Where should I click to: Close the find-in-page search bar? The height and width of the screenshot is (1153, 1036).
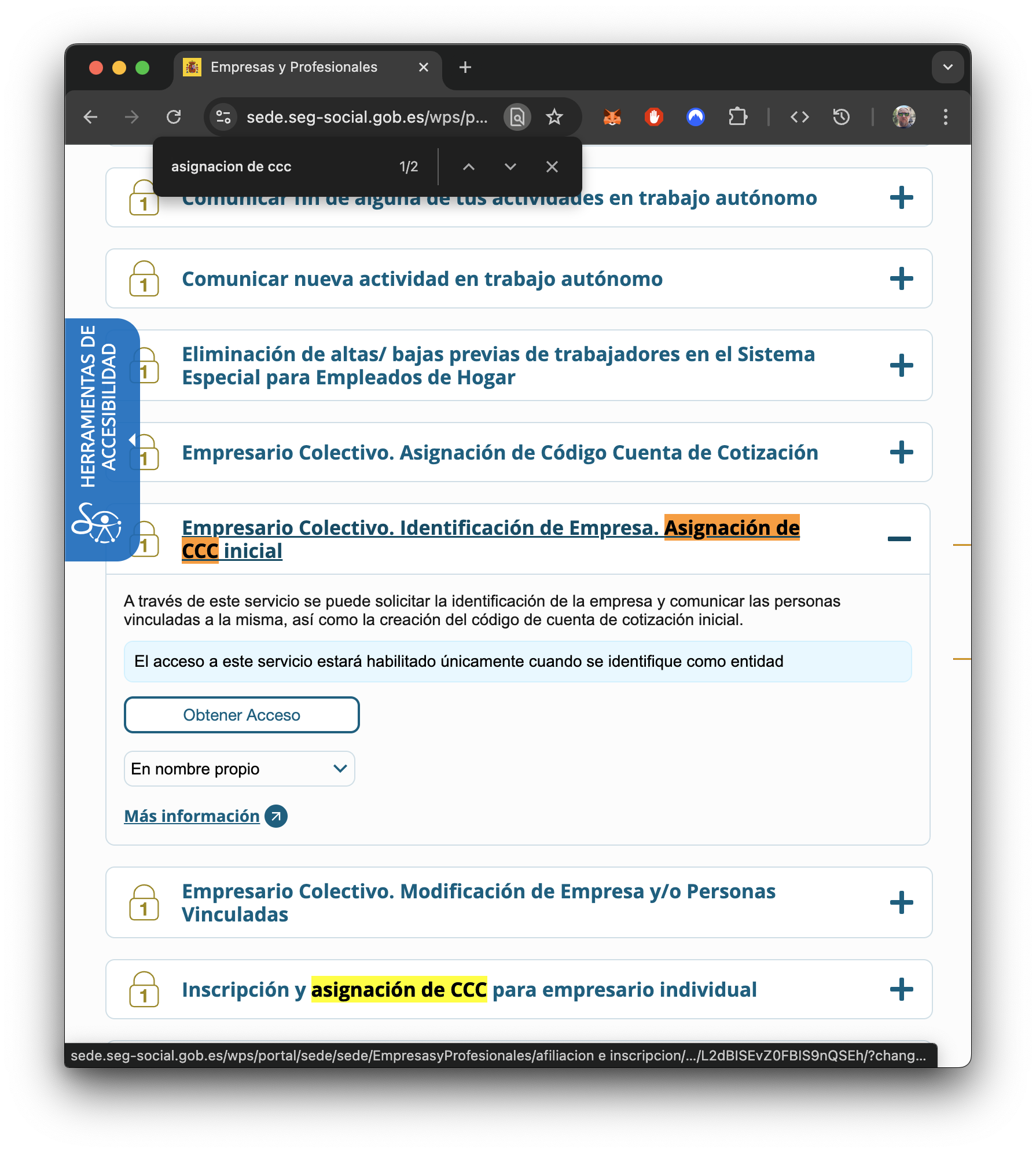point(552,167)
